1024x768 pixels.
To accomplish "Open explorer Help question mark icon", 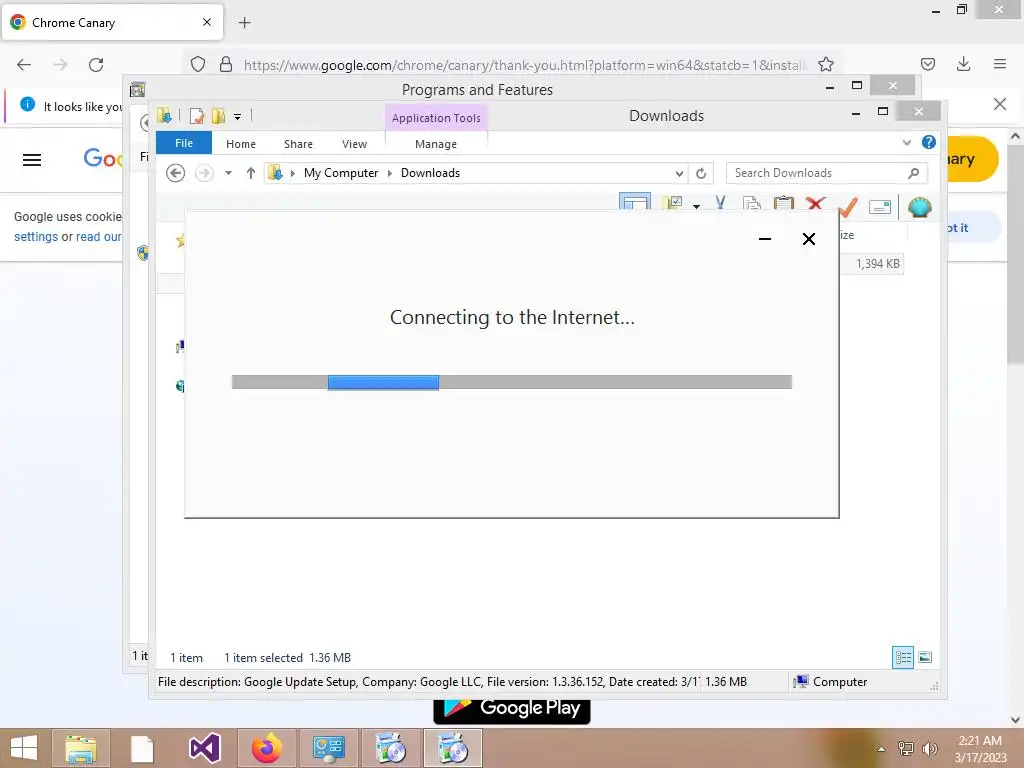I will click(929, 142).
